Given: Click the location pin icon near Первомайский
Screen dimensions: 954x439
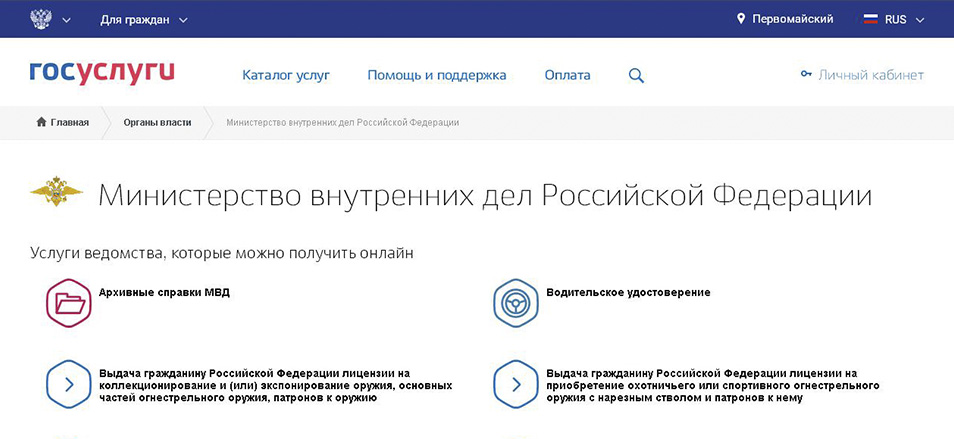Looking at the screenshot, I should pyautogui.click(x=740, y=19).
